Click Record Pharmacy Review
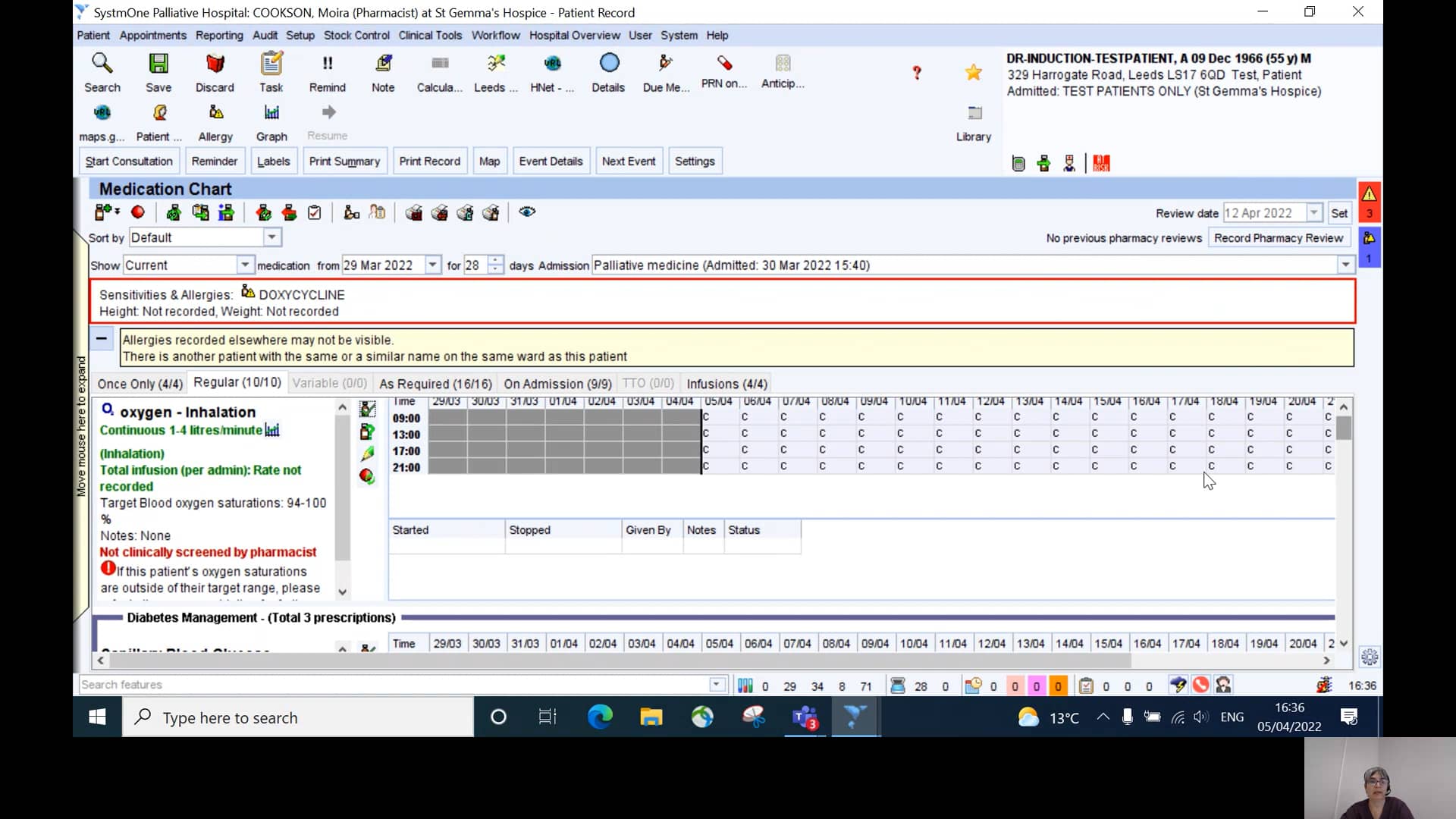 coord(1279,237)
